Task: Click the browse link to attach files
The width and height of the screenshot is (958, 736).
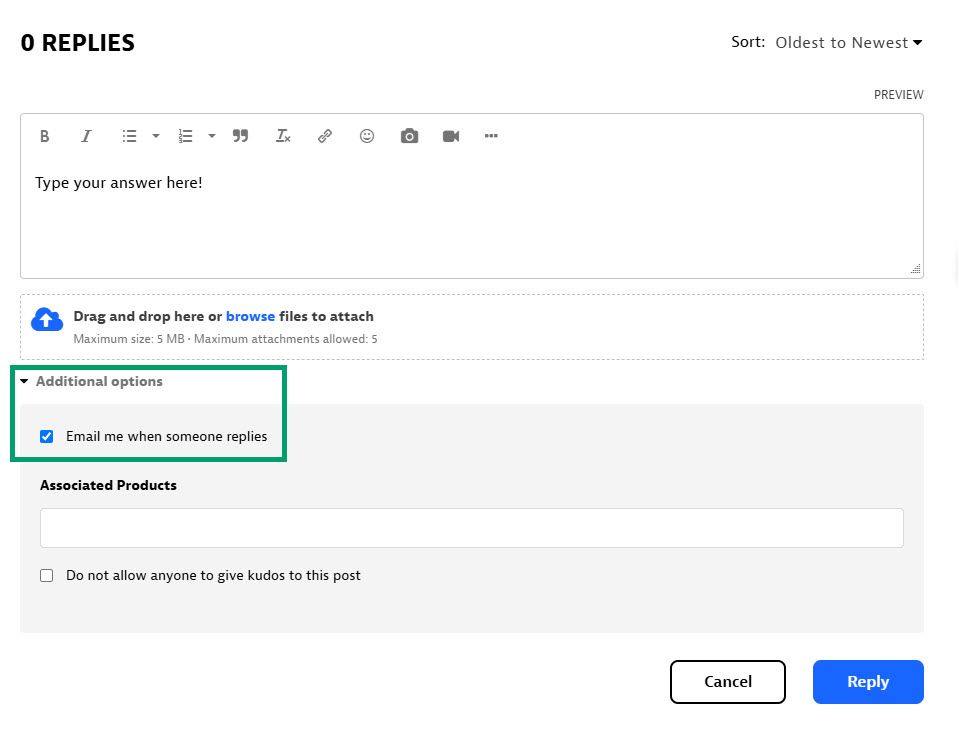Action: (250, 317)
